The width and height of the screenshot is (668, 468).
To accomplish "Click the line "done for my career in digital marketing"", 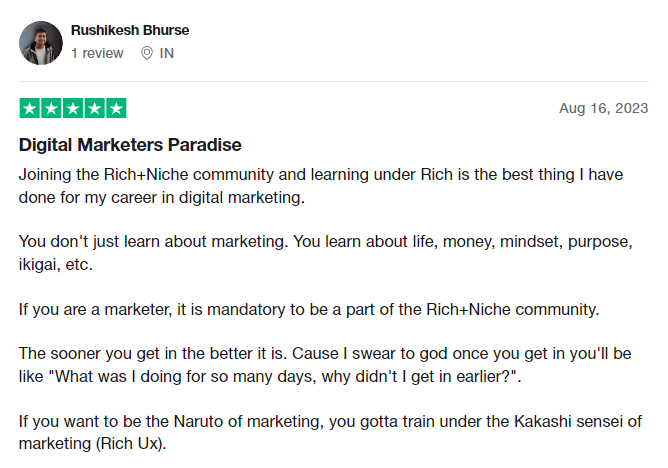I will click(x=160, y=198).
